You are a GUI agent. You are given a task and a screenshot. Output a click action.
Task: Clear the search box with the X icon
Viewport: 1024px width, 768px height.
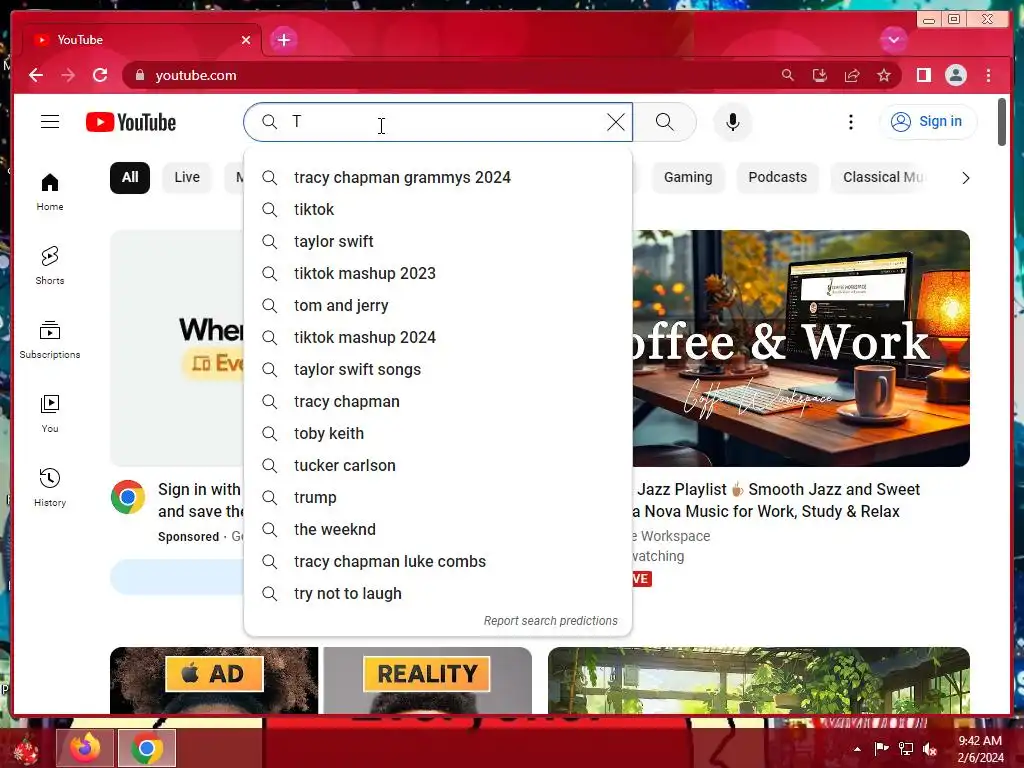[615, 122]
